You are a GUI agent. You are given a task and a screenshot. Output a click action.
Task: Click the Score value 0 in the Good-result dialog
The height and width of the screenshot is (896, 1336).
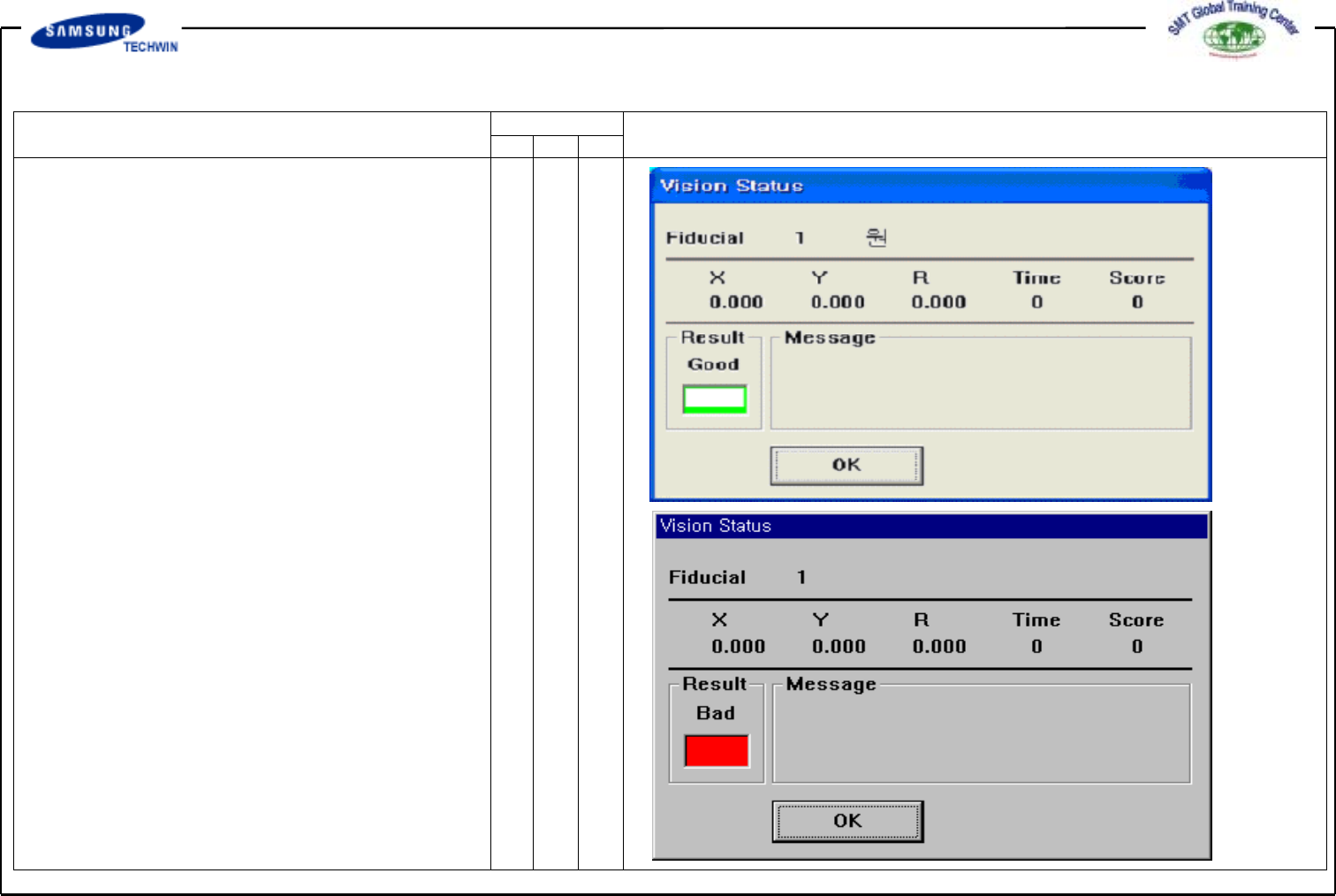[1137, 302]
